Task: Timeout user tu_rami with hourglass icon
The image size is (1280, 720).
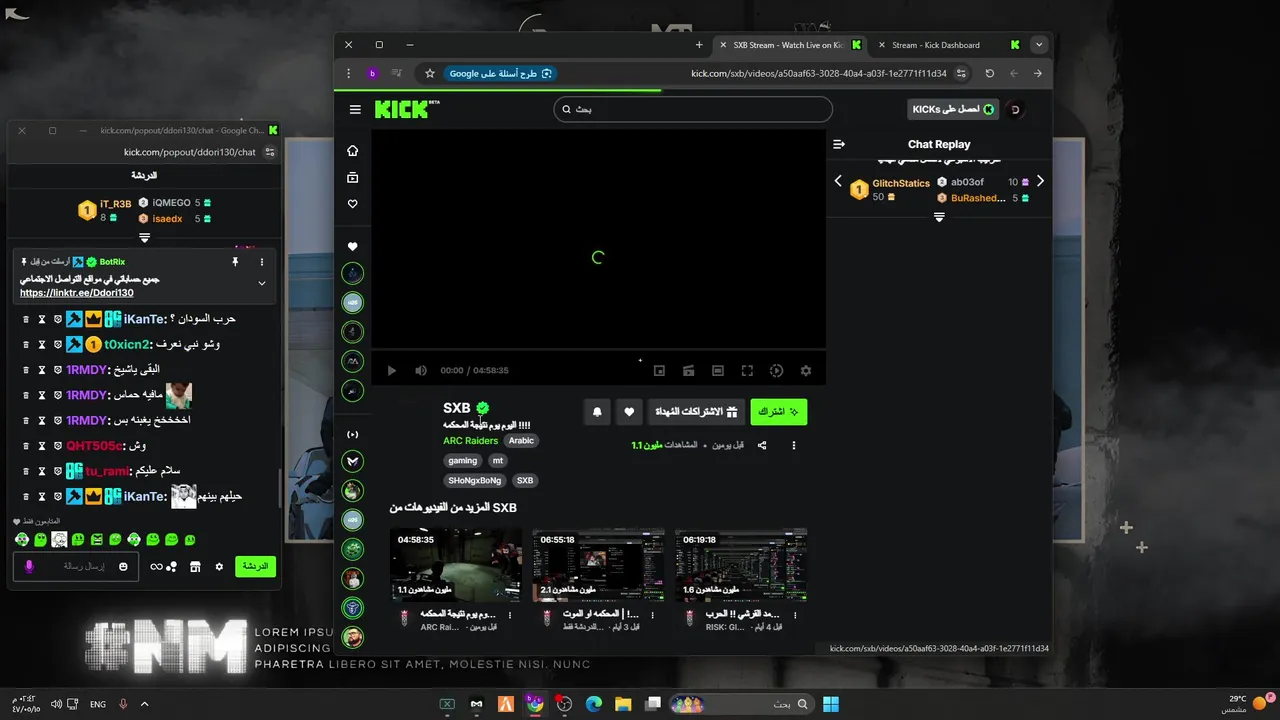Action: [42, 471]
